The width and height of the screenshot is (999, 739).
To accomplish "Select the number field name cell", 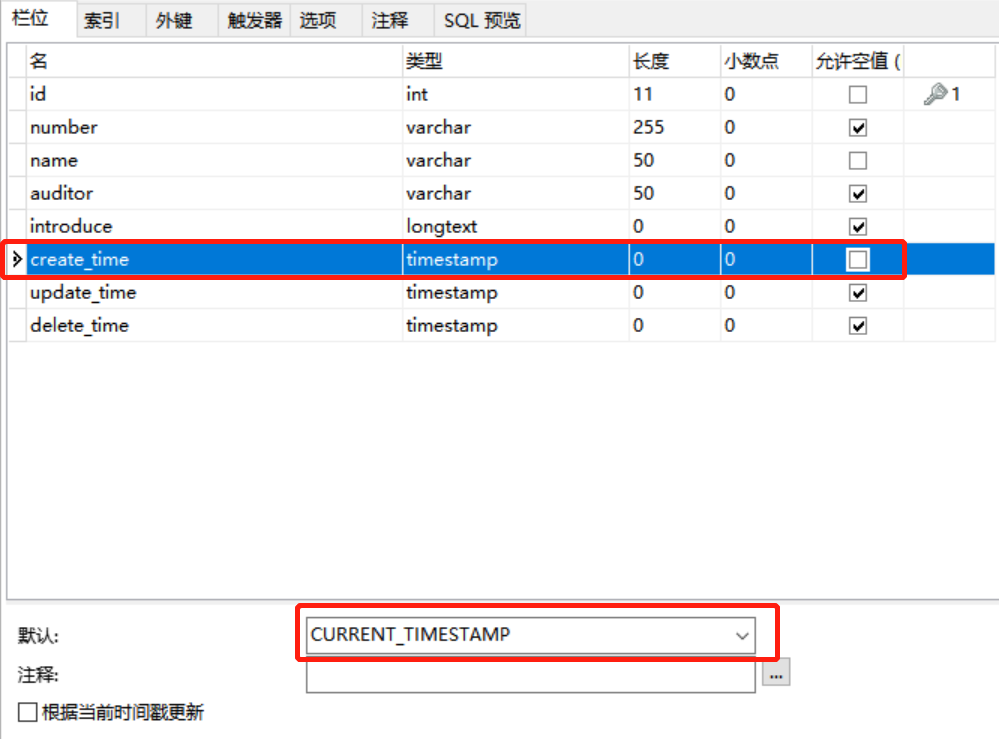I will [x=214, y=127].
